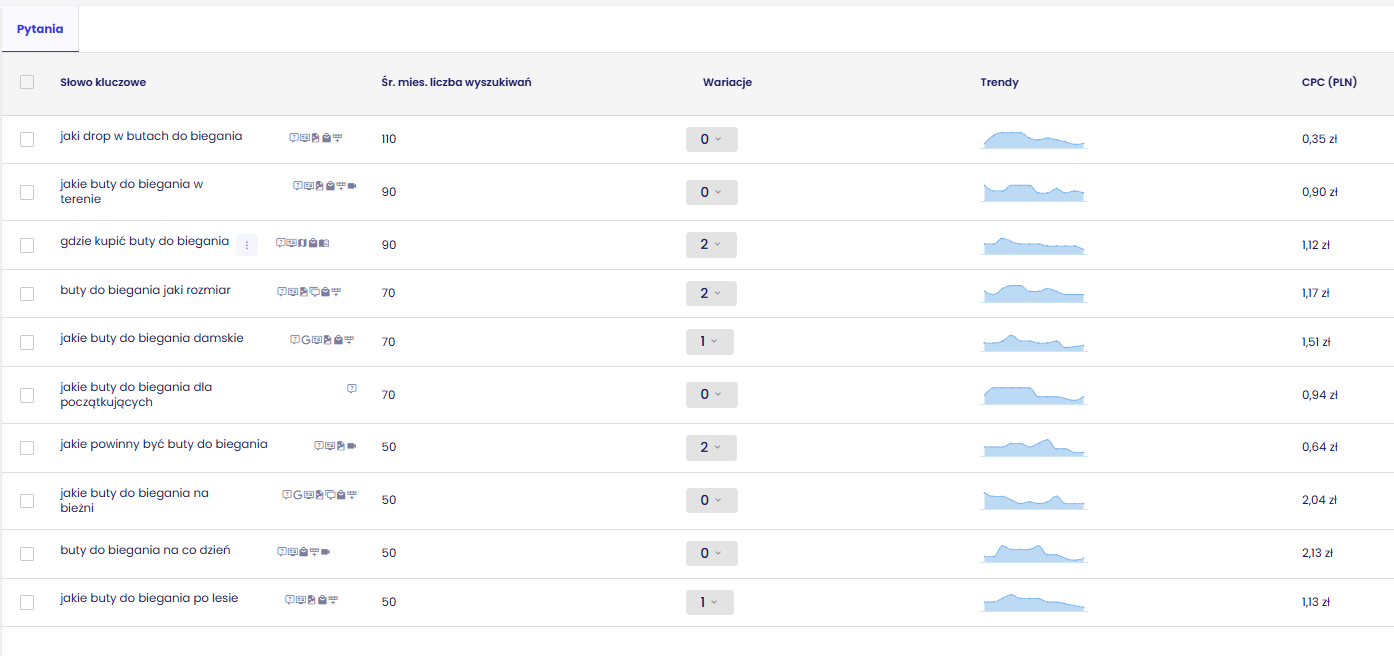Open variations dropdown for 'jakie buty do biegania damskie'
Screen dimensions: 1394x656
tap(709, 341)
